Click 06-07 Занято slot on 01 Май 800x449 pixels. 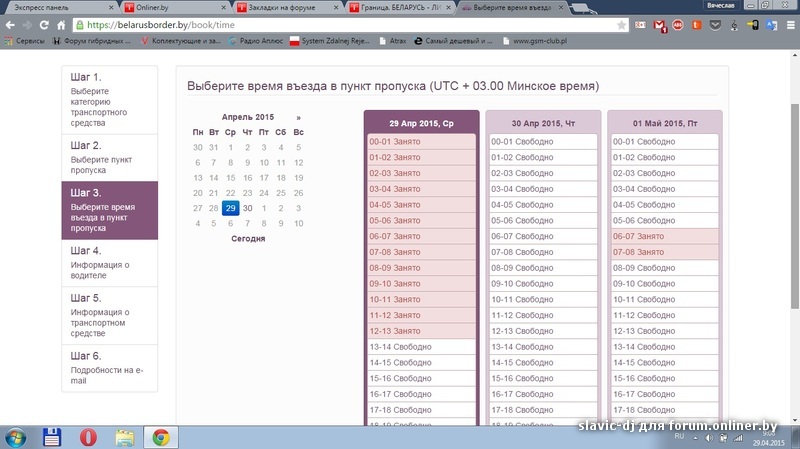665,236
